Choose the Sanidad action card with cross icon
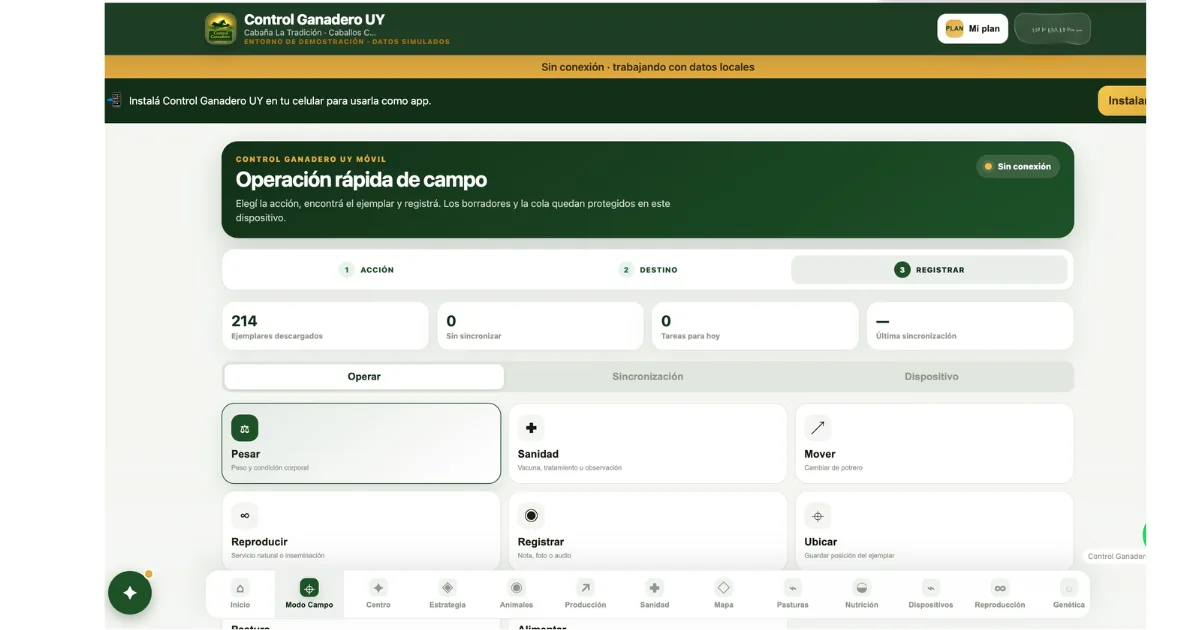The width and height of the screenshot is (1200, 630). 648,444
